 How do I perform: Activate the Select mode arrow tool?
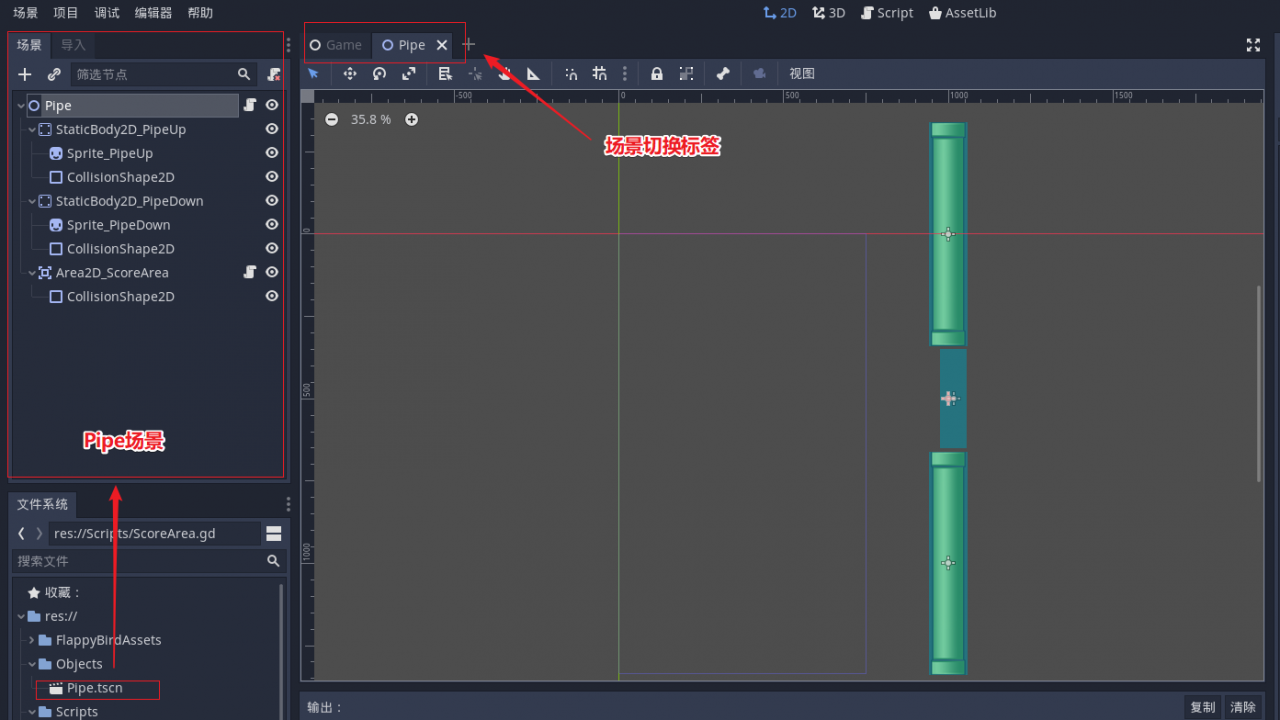pos(313,73)
